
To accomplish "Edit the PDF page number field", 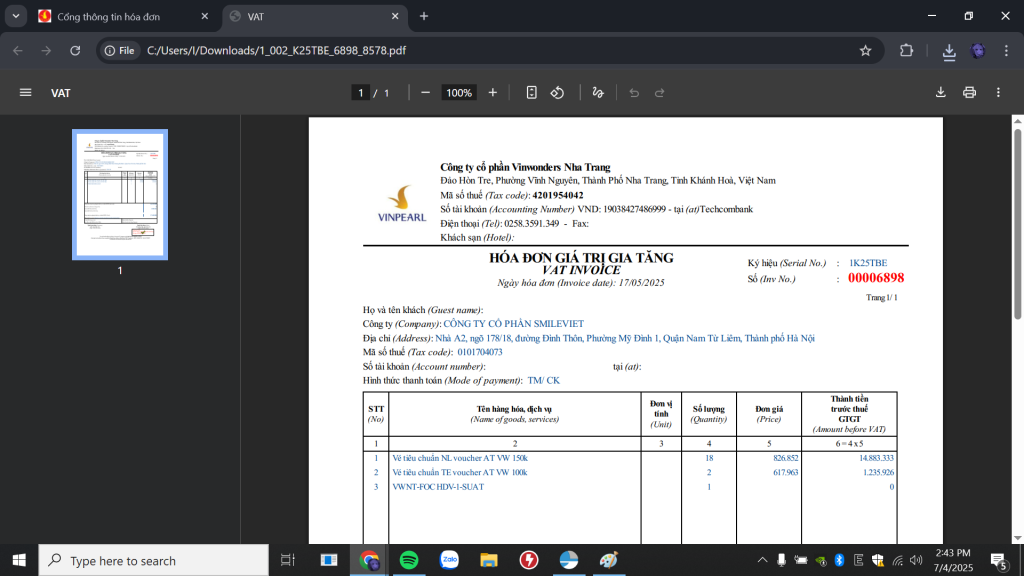I will tap(360, 93).
